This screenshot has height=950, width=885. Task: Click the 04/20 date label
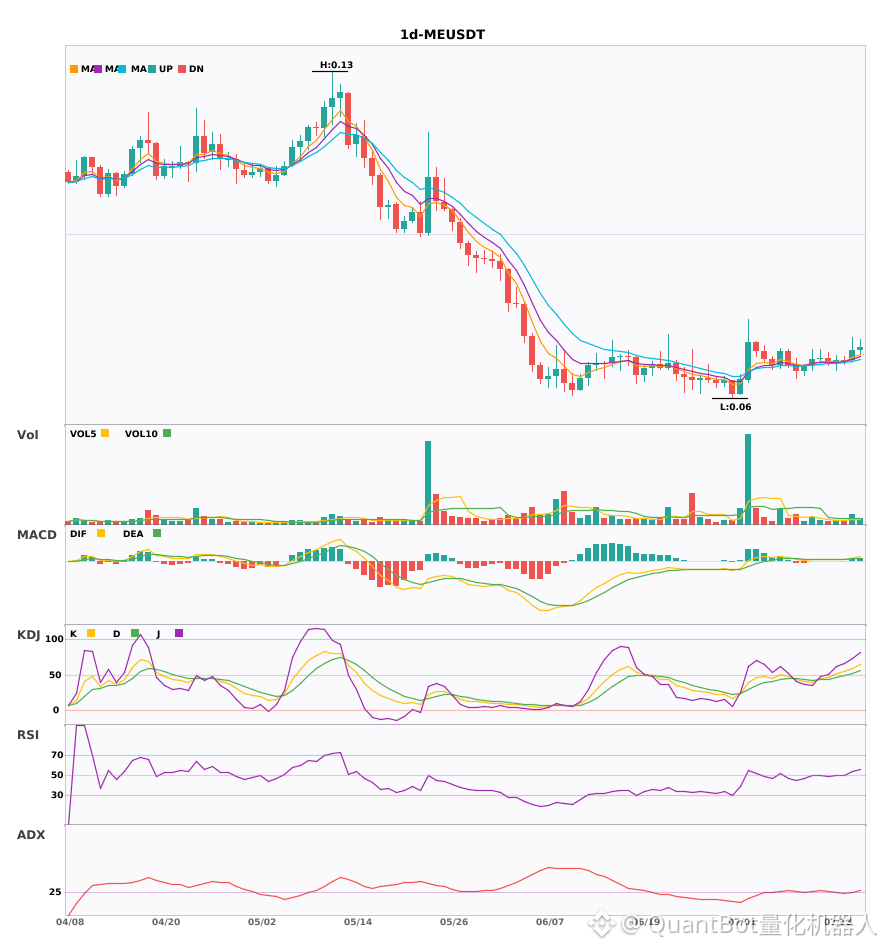click(x=166, y=922)
